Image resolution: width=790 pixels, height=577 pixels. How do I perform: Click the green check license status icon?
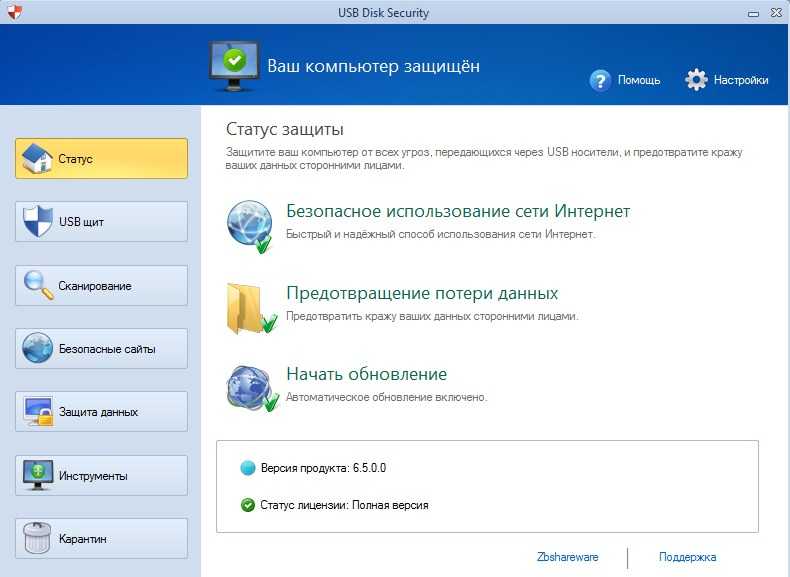tap(248, 505)
